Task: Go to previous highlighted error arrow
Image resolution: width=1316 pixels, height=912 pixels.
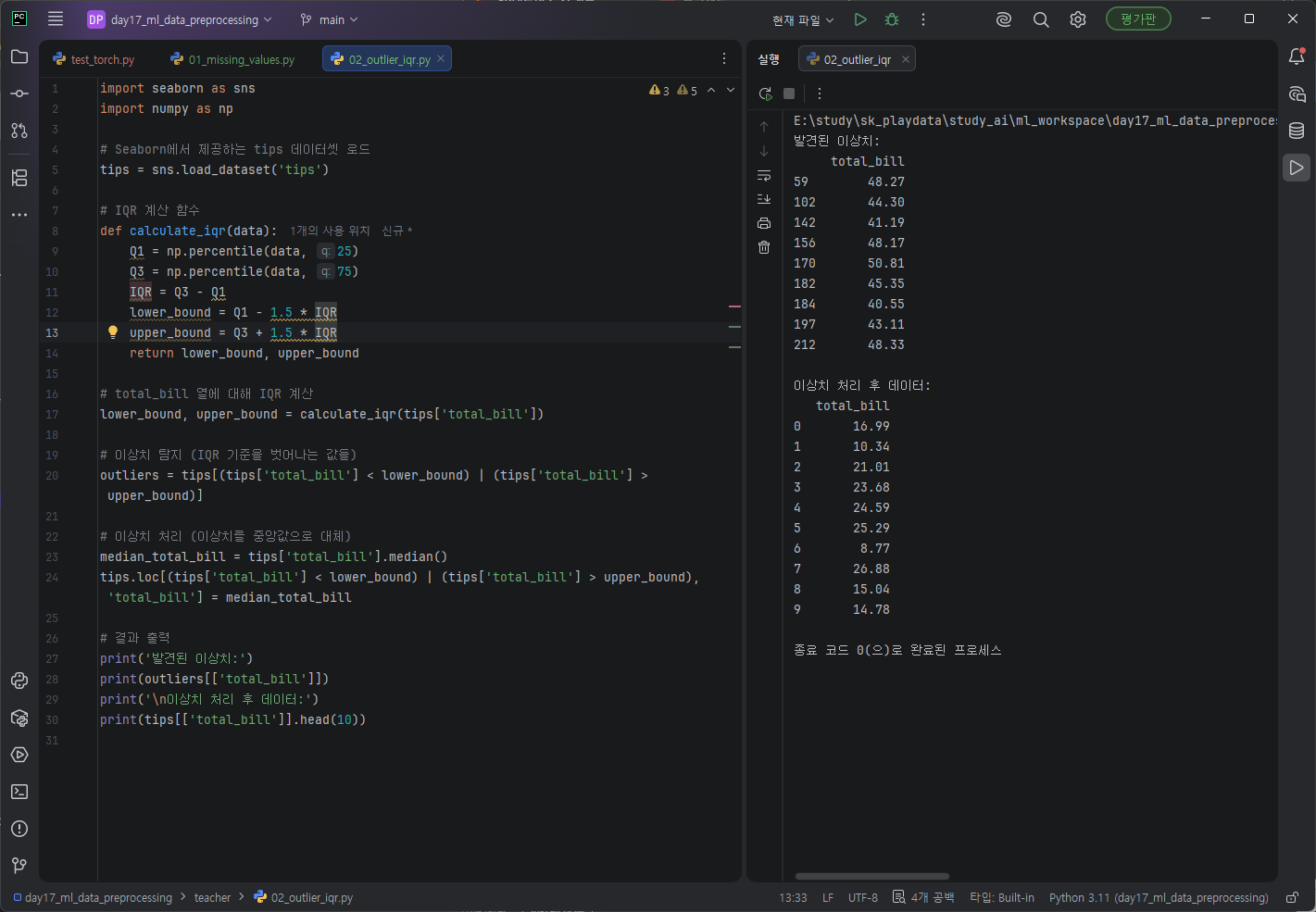Action: pyautogui.click(x=711, y=90)
